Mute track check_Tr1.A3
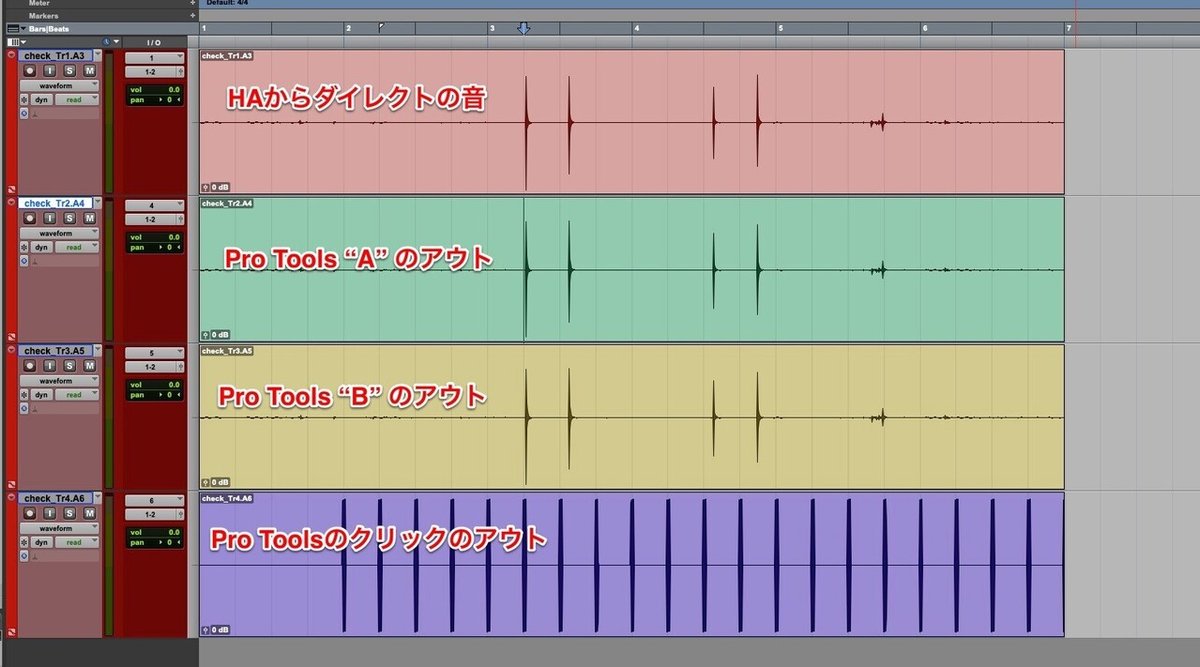This screenshot has height=667, width=1200. (x=90, y=71)
